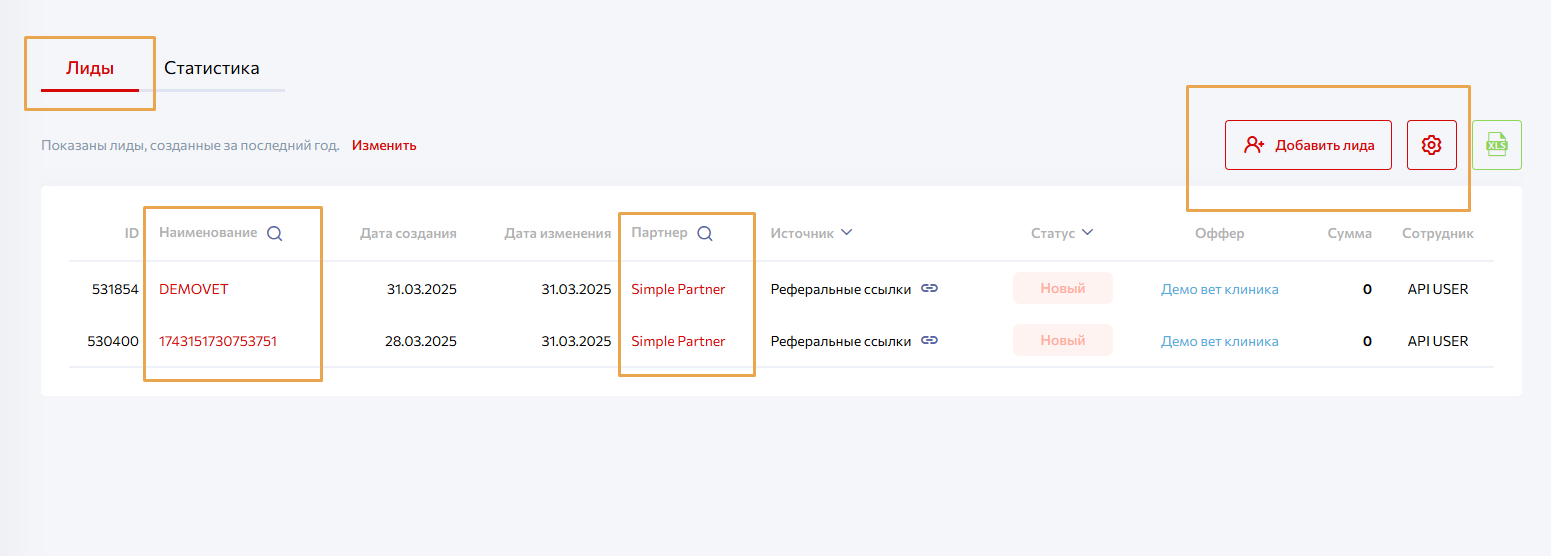Open Демо вет клиника offer in first row
This screenshot has height=556, width=1551.
1219,289
